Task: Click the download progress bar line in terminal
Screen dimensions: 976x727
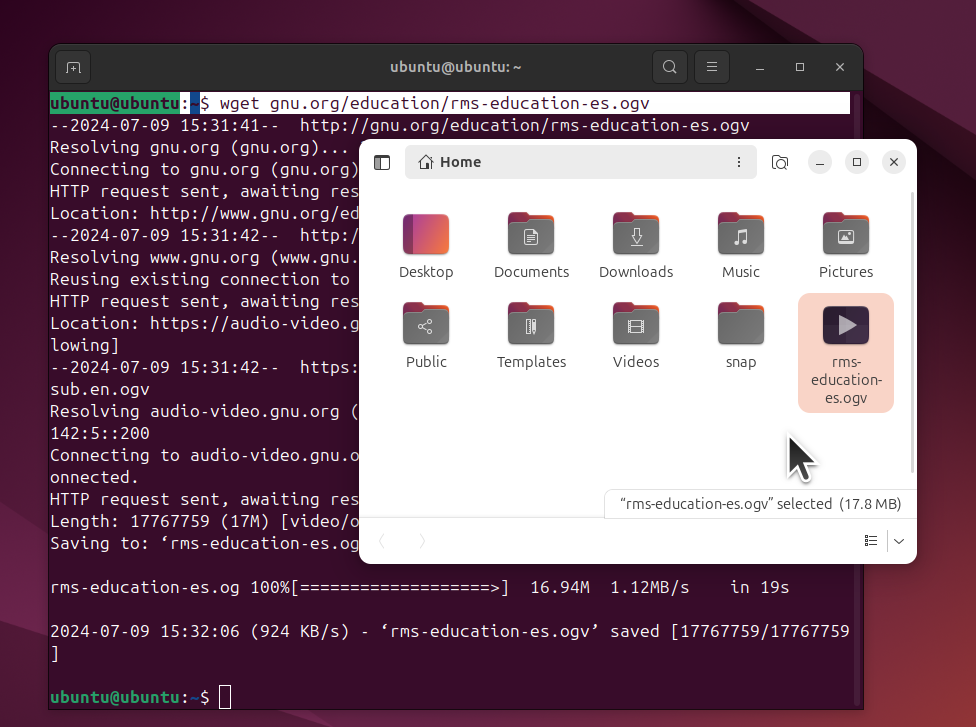Action: [x=420, y=588]
